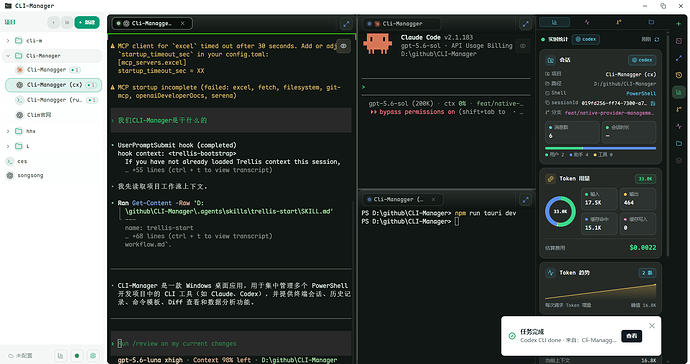Click the feat/native-provider-manageme.. branch text

(x=609, y=113)
